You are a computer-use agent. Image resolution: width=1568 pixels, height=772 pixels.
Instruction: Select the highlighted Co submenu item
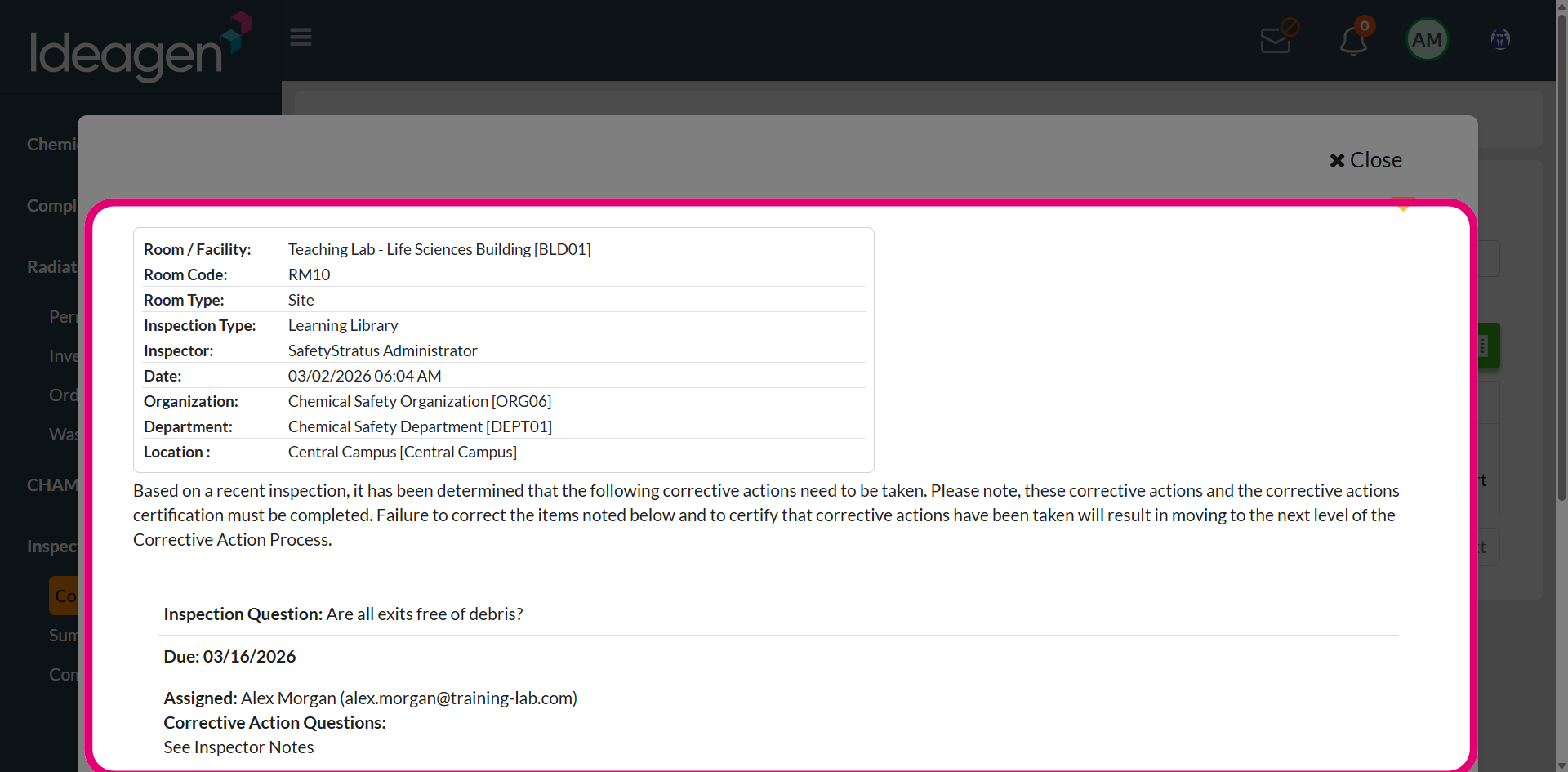click(x=64, y=596)
